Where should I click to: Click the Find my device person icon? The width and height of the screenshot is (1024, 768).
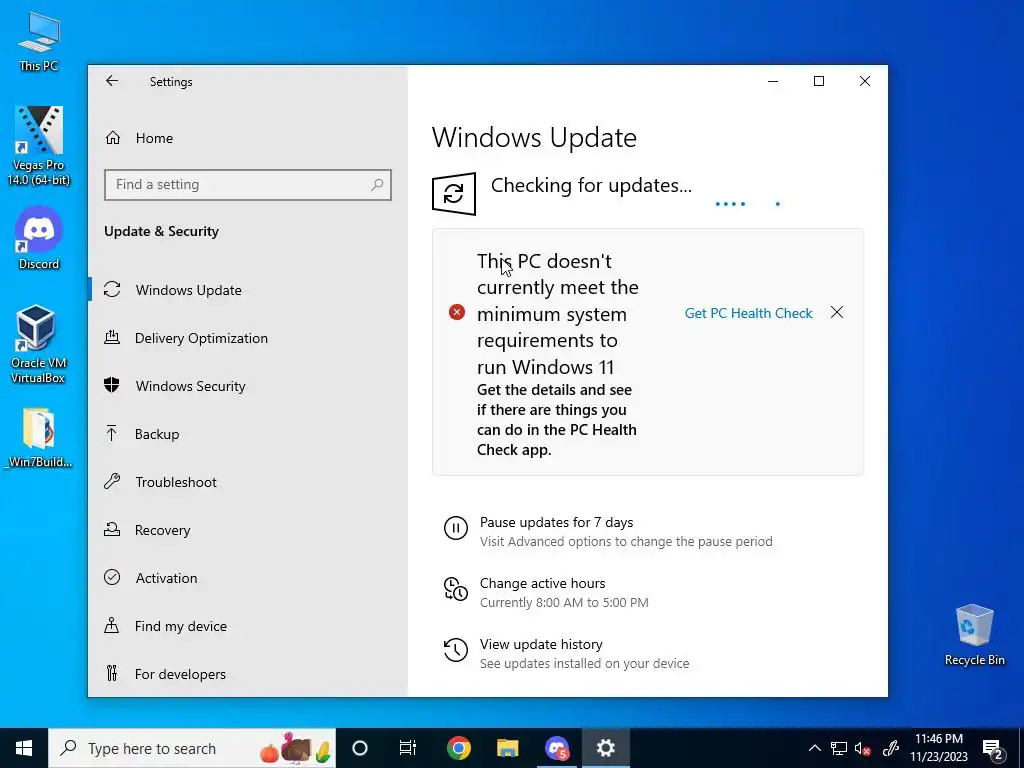112,625
